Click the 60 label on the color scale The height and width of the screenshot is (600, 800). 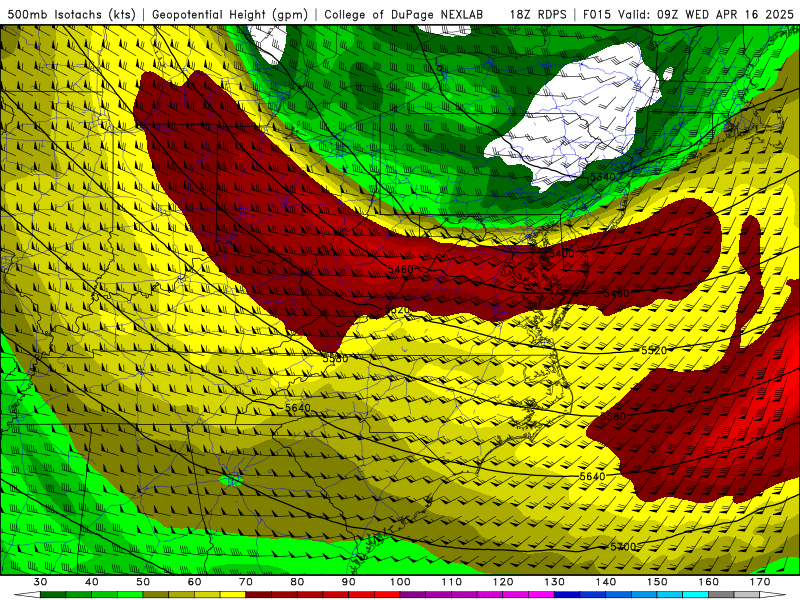tap(194, 582)
